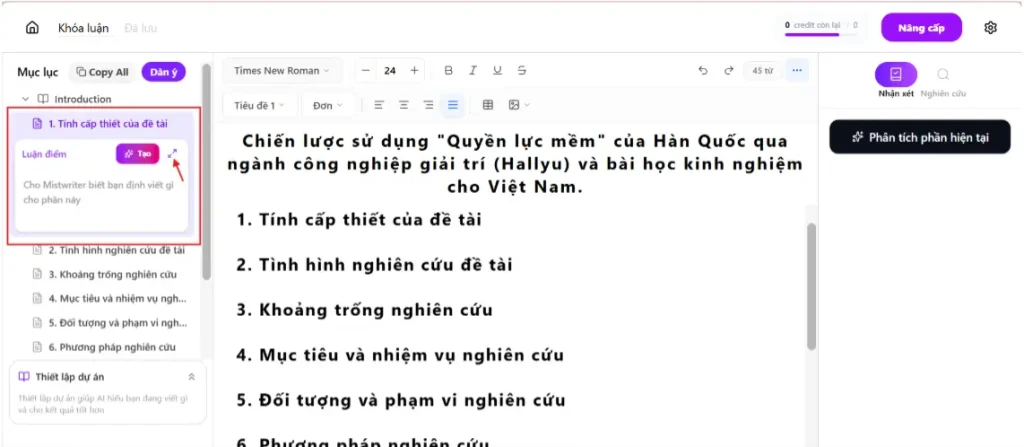Switch to the Nghiên cứu tab
Screen dimensions: 1024x447
pos(942,80)
